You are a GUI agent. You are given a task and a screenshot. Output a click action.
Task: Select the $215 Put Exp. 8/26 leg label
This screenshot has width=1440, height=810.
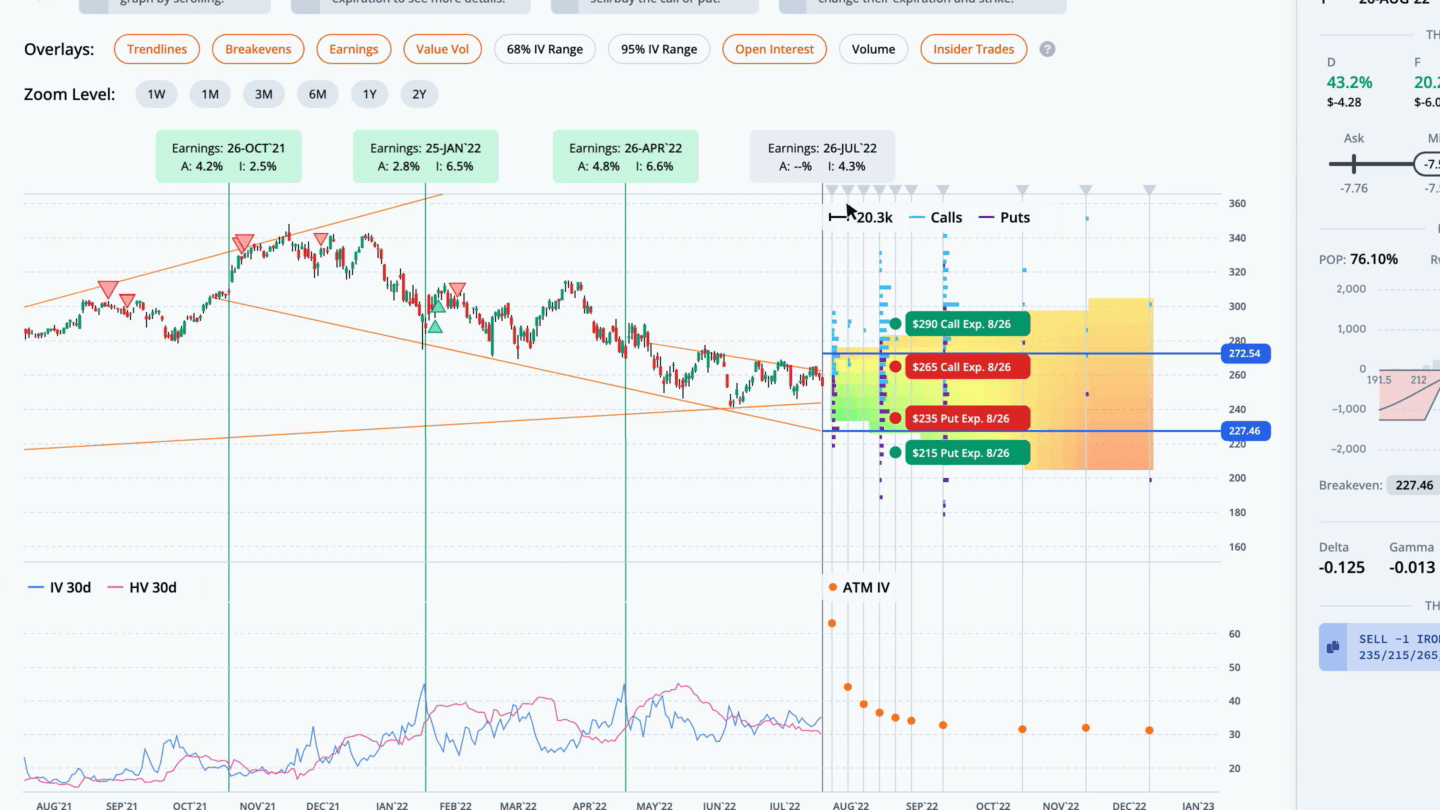968,453
